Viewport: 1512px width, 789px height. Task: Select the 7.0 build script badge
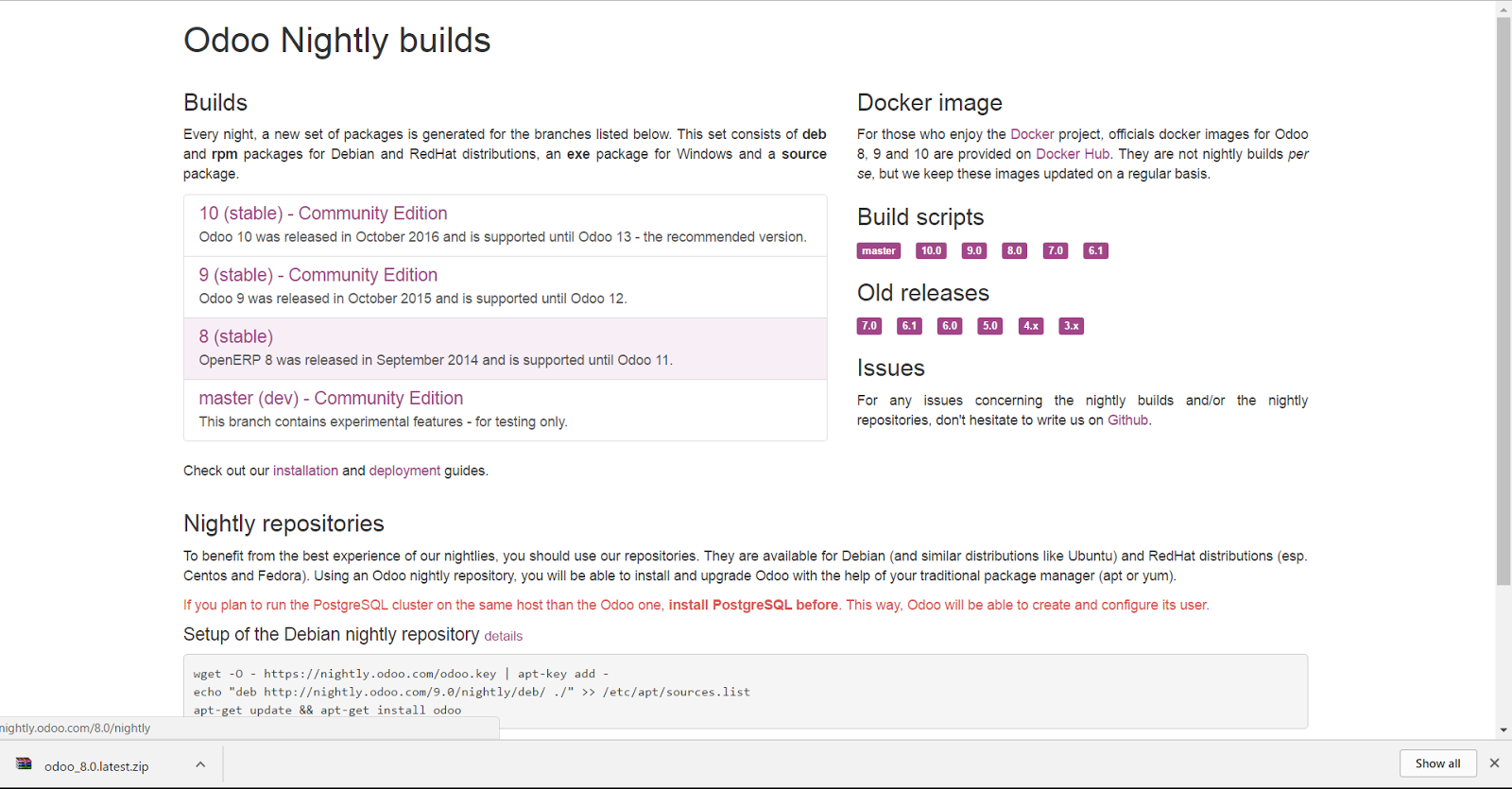pyautogui.click(x=1055, y=250)
